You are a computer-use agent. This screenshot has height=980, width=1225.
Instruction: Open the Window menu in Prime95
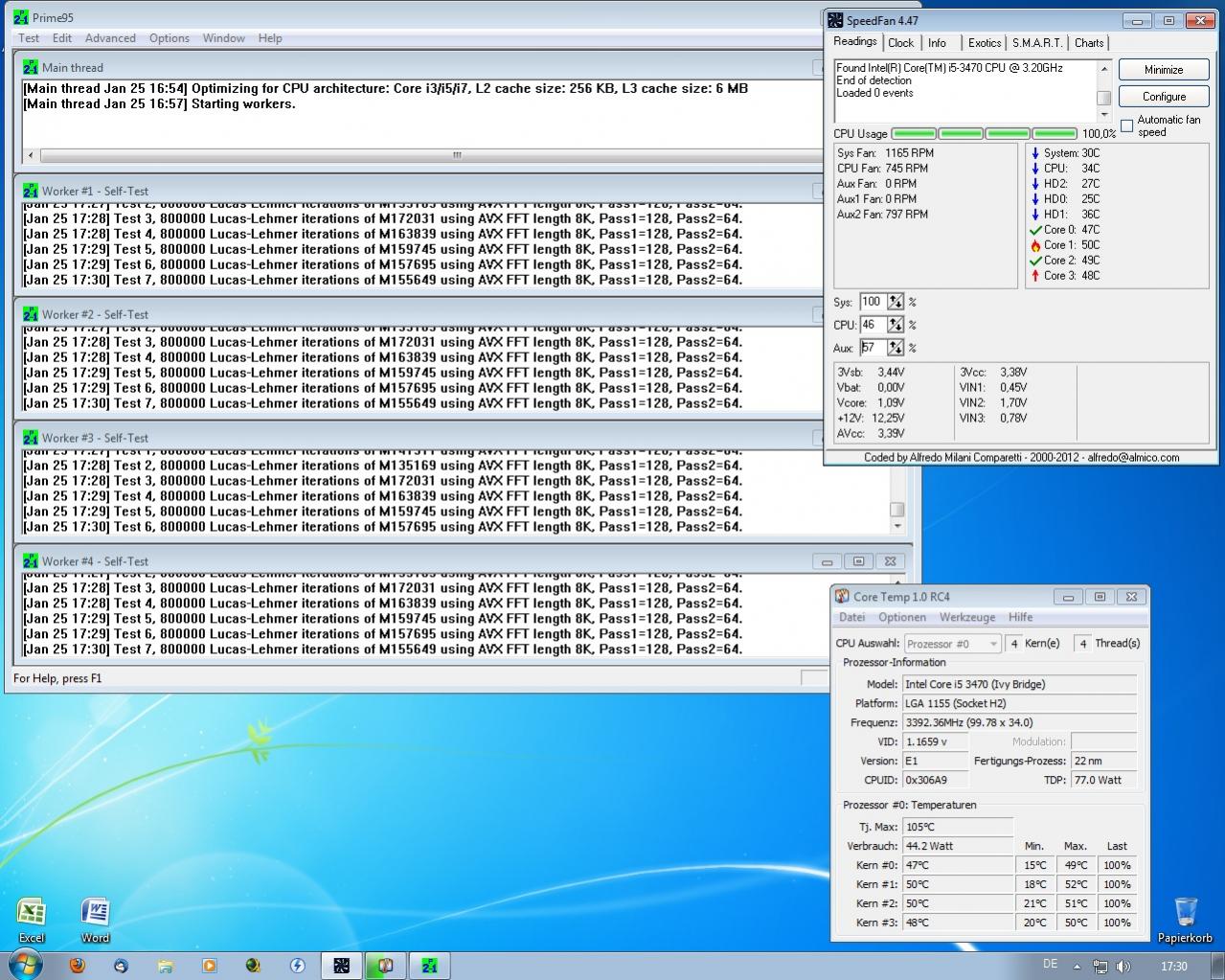223,38
